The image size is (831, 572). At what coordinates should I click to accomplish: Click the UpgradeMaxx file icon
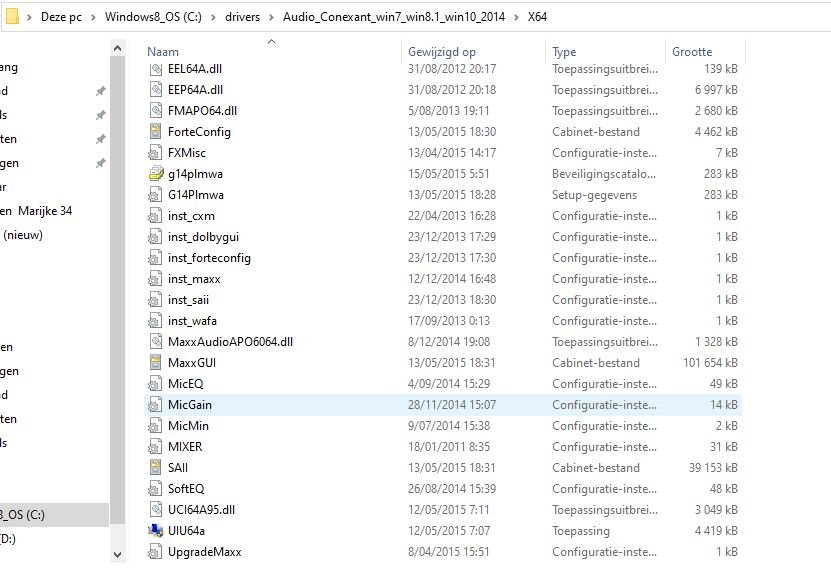point(155,552)
